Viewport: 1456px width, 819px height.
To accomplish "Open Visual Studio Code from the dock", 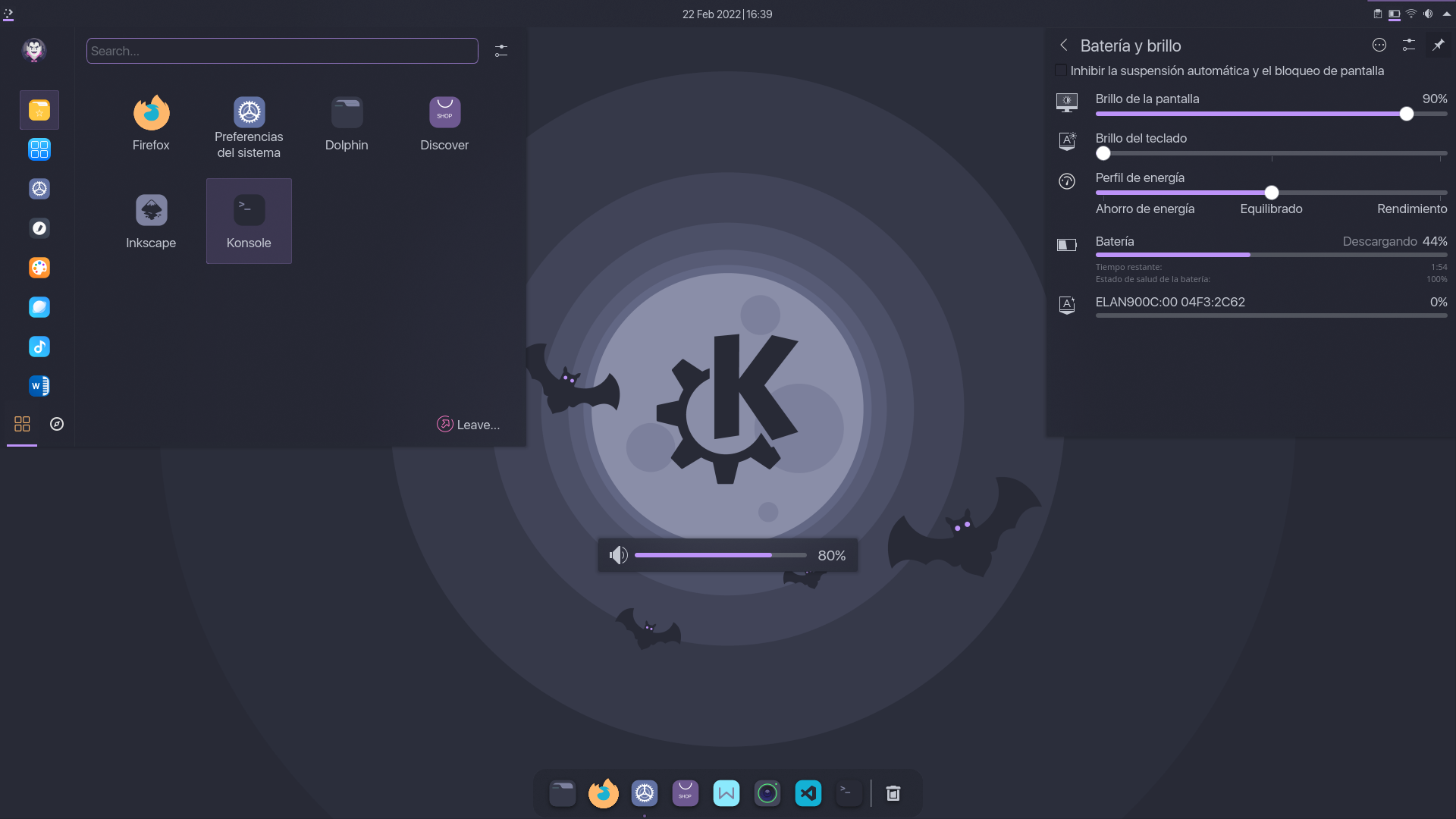I will click(x=808, y=793).
